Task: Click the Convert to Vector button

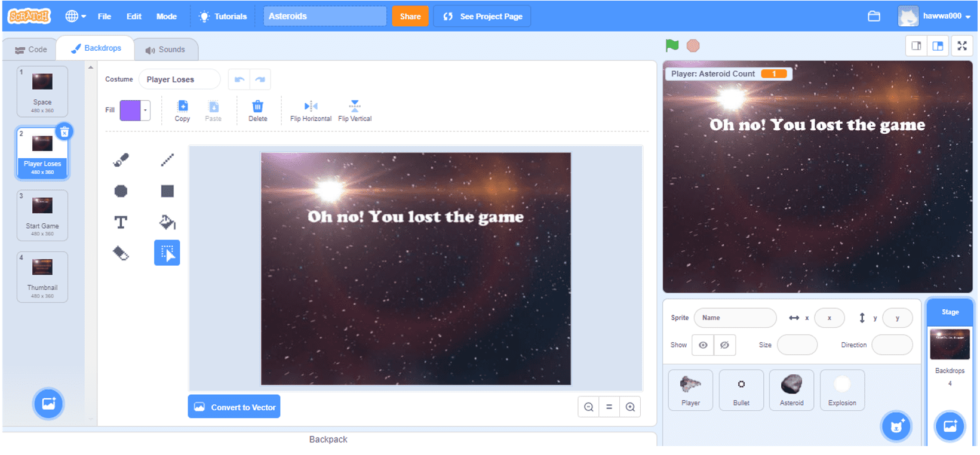Action: pyautogui.click(x=234, y=407)
